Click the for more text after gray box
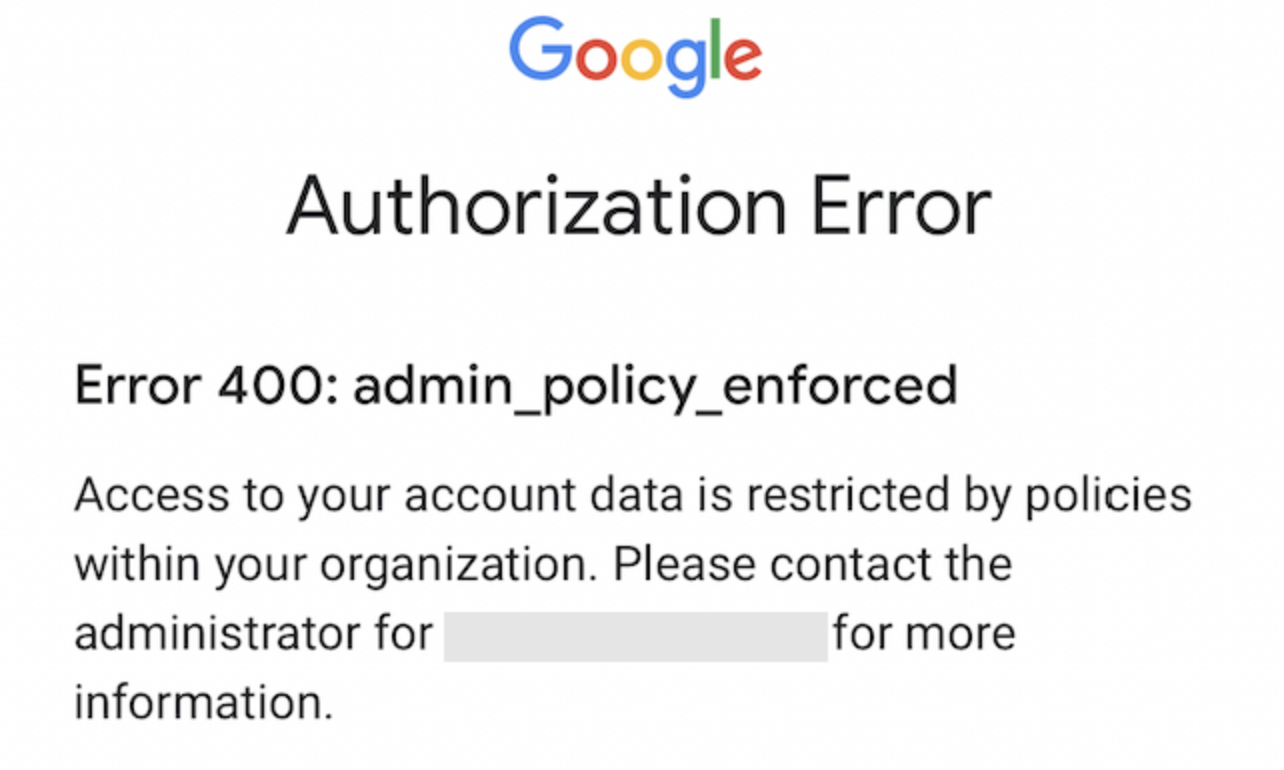The height and width of the screenshot is (770, 1284). [x=924, y=635]
